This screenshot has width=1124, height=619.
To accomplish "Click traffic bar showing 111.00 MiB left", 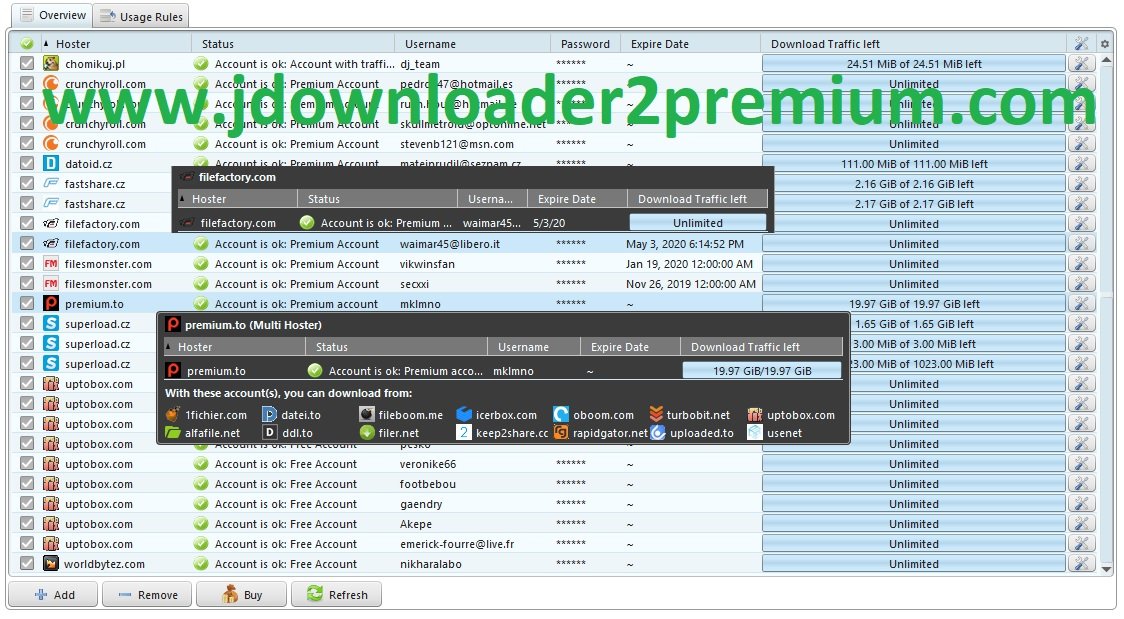I will 914,163.
